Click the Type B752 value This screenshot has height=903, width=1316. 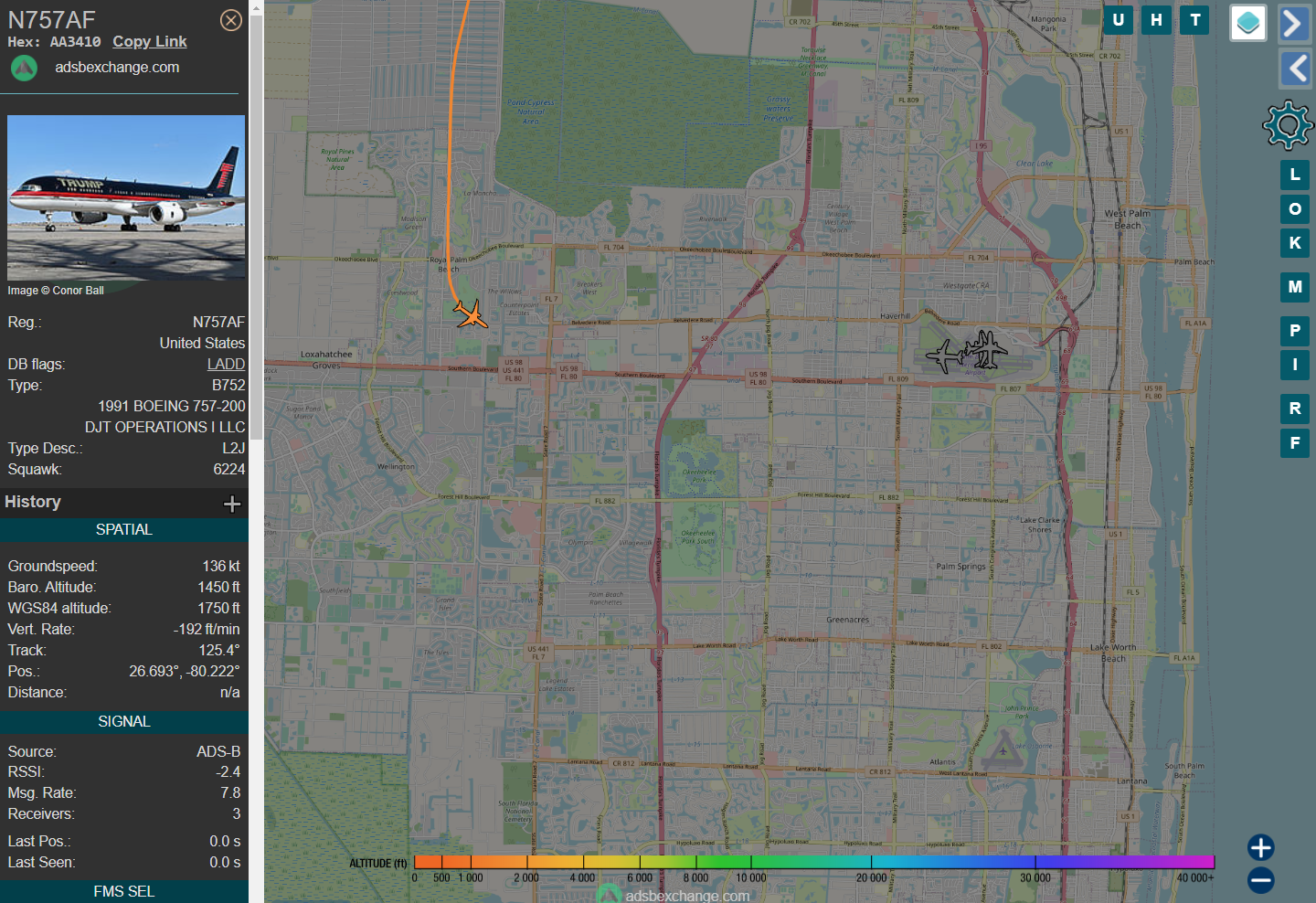point(228,386)
